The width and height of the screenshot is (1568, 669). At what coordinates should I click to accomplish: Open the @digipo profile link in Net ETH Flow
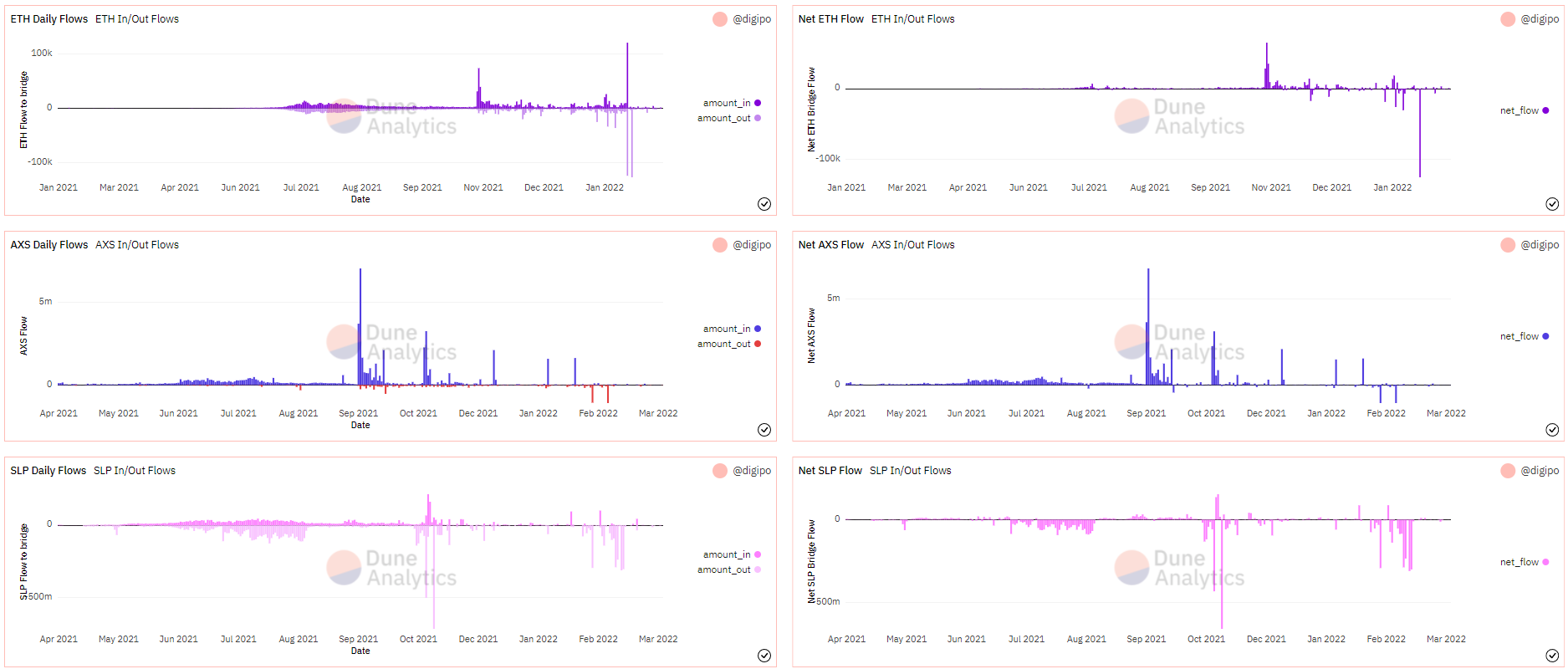point(1540,19)
